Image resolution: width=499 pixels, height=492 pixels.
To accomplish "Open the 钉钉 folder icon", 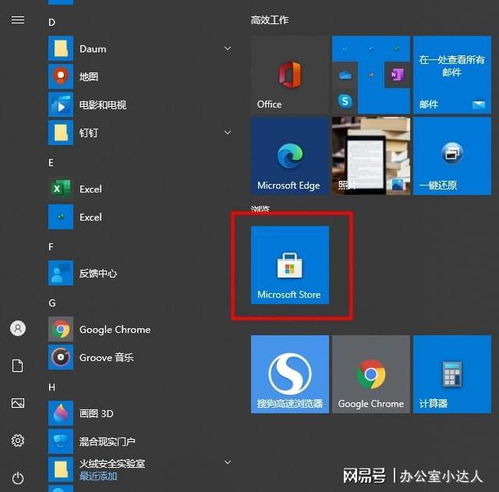I will coord(61,133).
